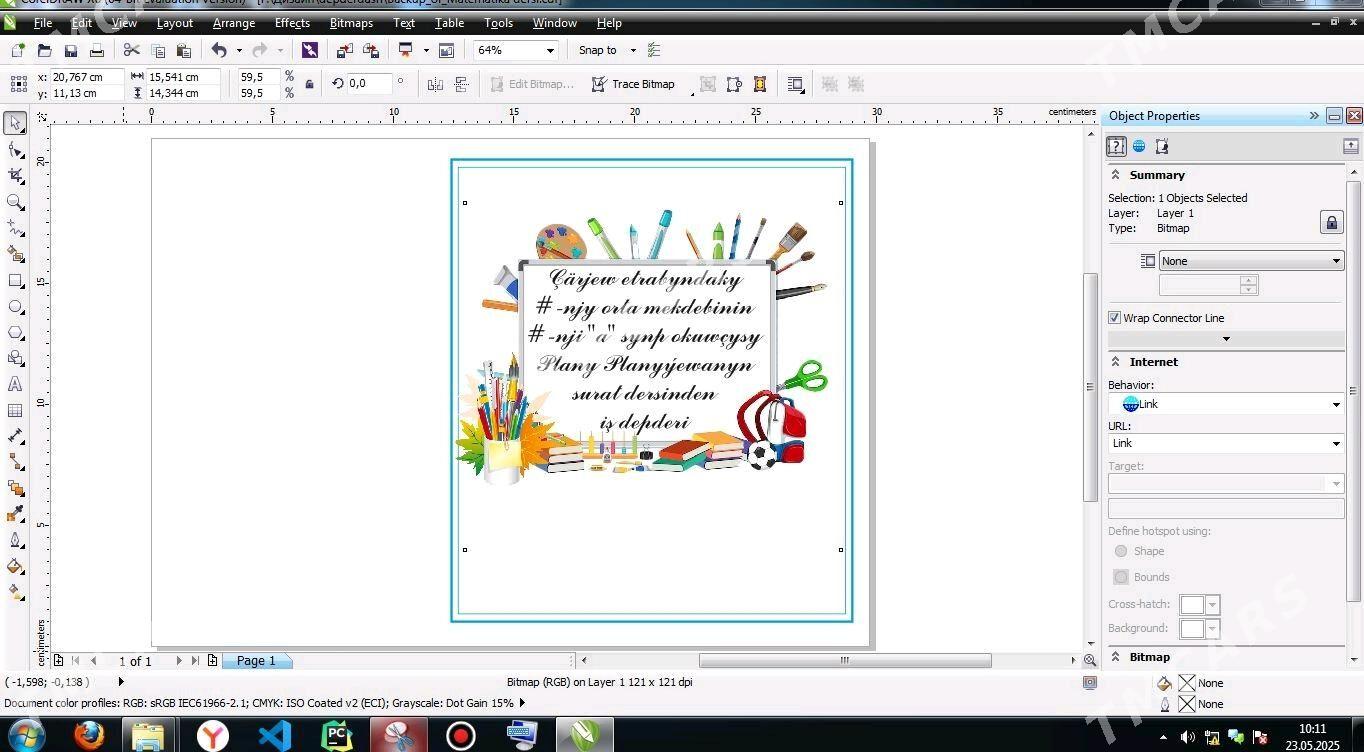Click the fill None indicator swatch
1364x752 pixels.
(x=1187, y=683)
